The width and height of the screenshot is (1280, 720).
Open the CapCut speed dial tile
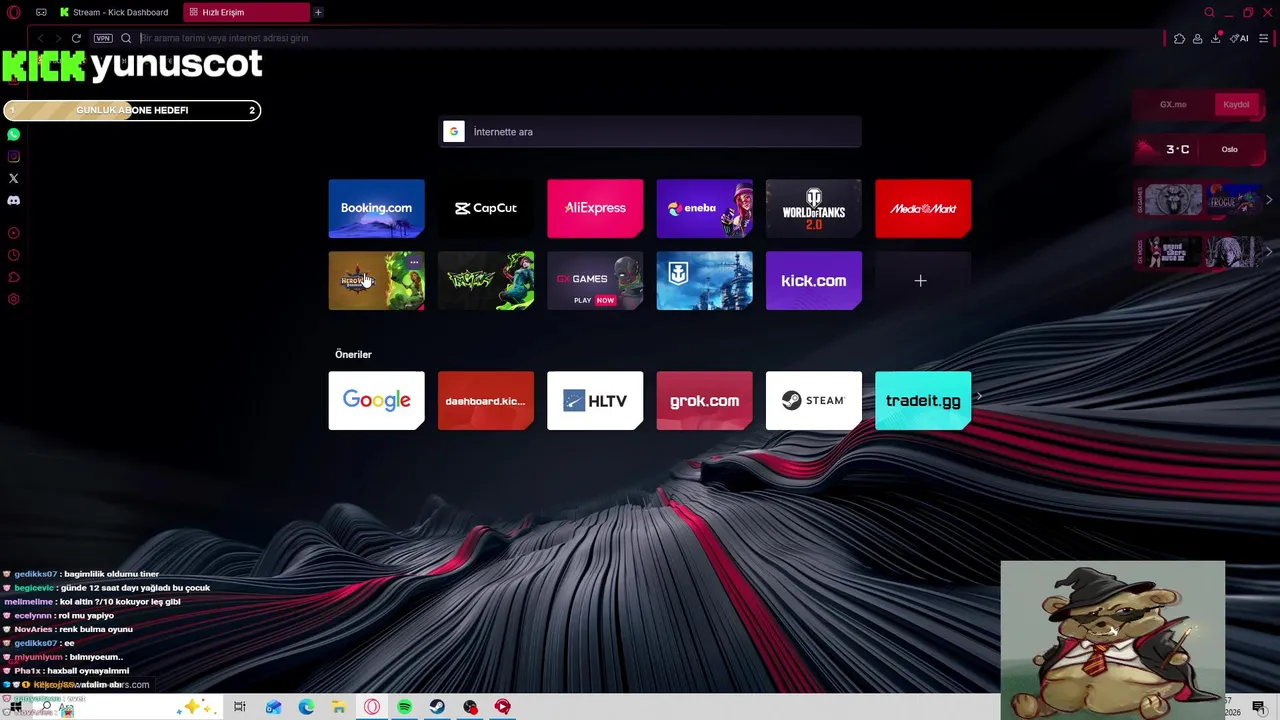click(x=486, y=208)
